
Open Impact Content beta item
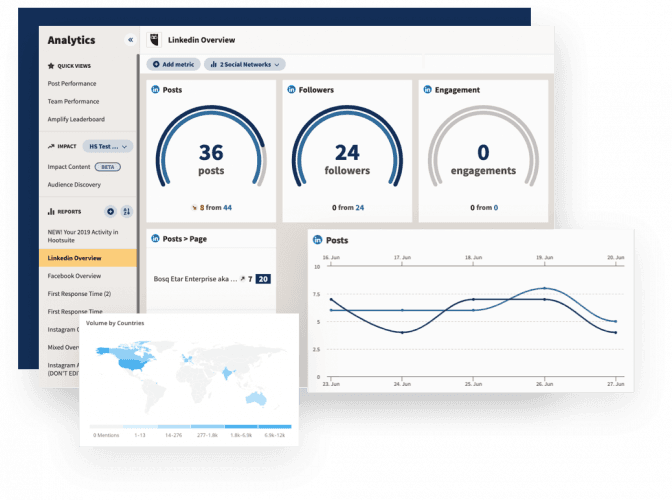click(69, 166)
